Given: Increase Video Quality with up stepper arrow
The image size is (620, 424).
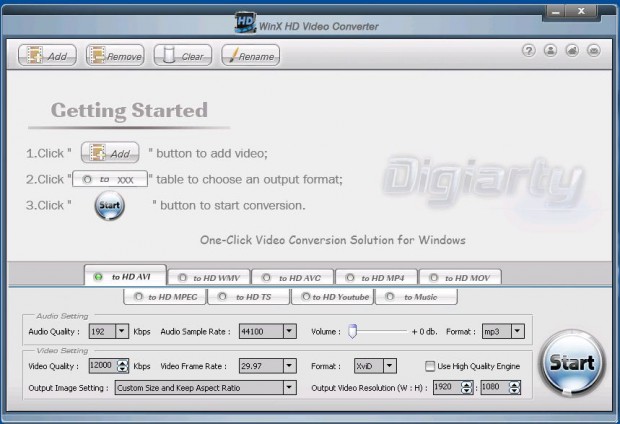Looking at the screenshot, I should coord(123,362).
